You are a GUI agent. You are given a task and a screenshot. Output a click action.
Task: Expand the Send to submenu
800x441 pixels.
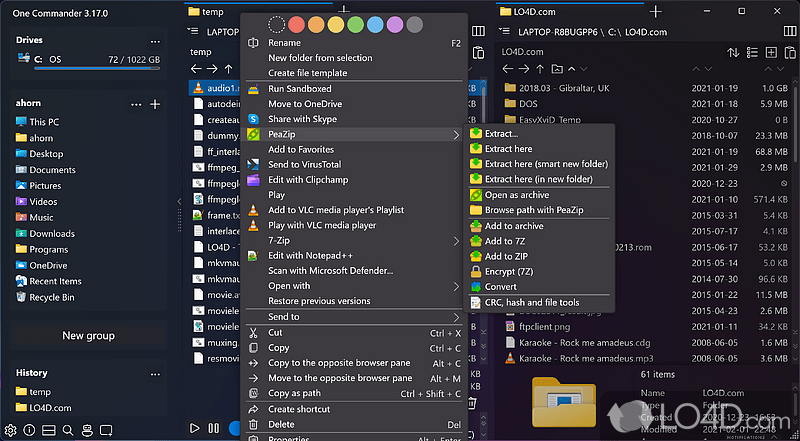(456, 317)
